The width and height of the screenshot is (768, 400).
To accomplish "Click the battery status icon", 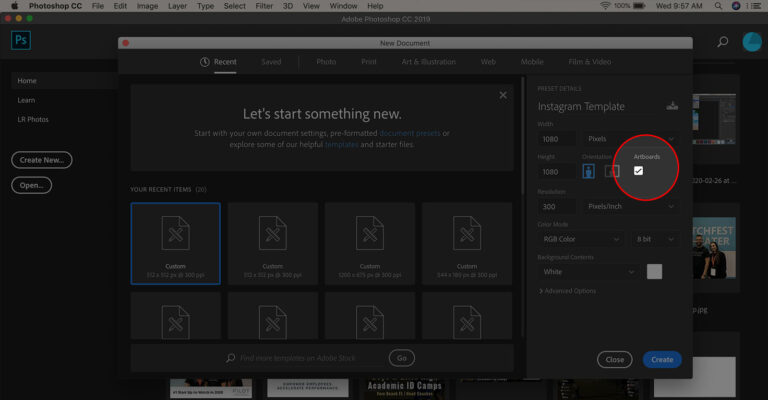I will tap(639, 6).
